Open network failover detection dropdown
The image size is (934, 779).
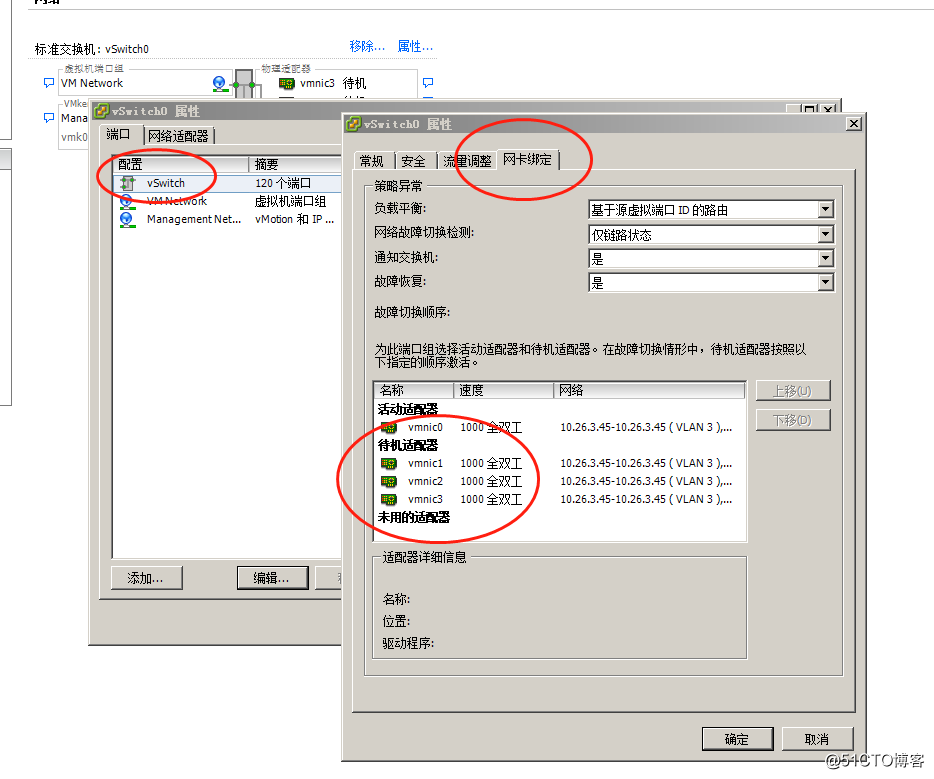(x=825, y=235)
